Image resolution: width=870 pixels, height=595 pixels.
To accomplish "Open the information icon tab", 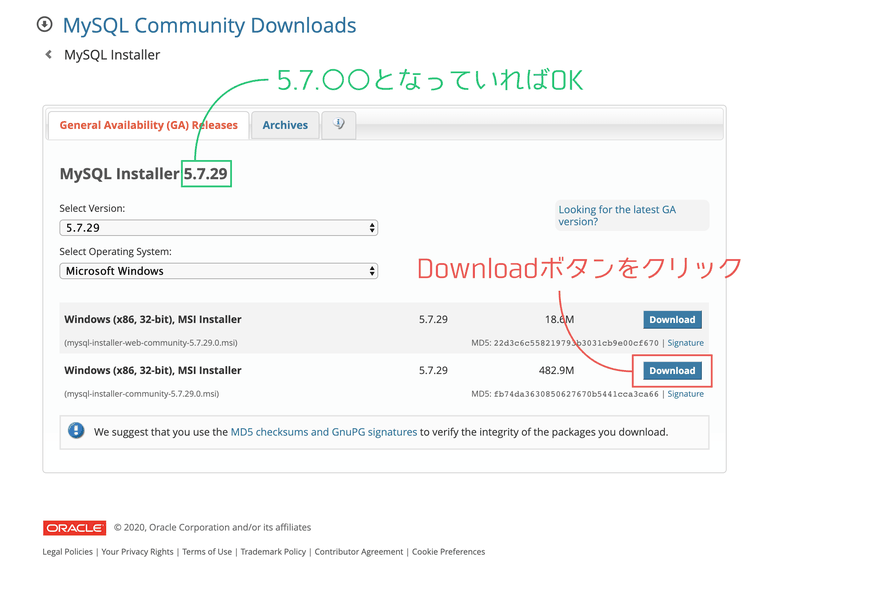I will click(x=338, y=124).
